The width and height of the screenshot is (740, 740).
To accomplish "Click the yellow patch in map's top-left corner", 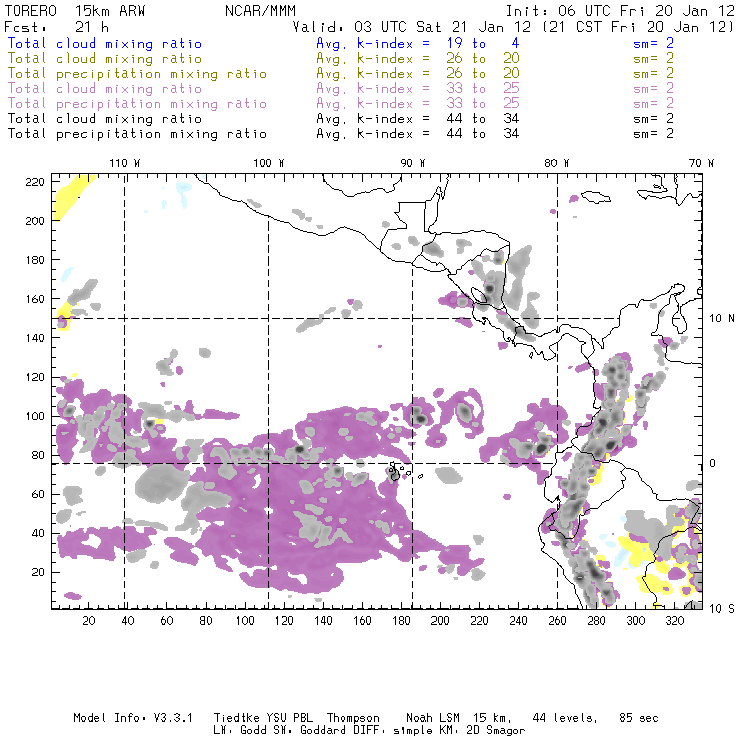I will [69, 196].
